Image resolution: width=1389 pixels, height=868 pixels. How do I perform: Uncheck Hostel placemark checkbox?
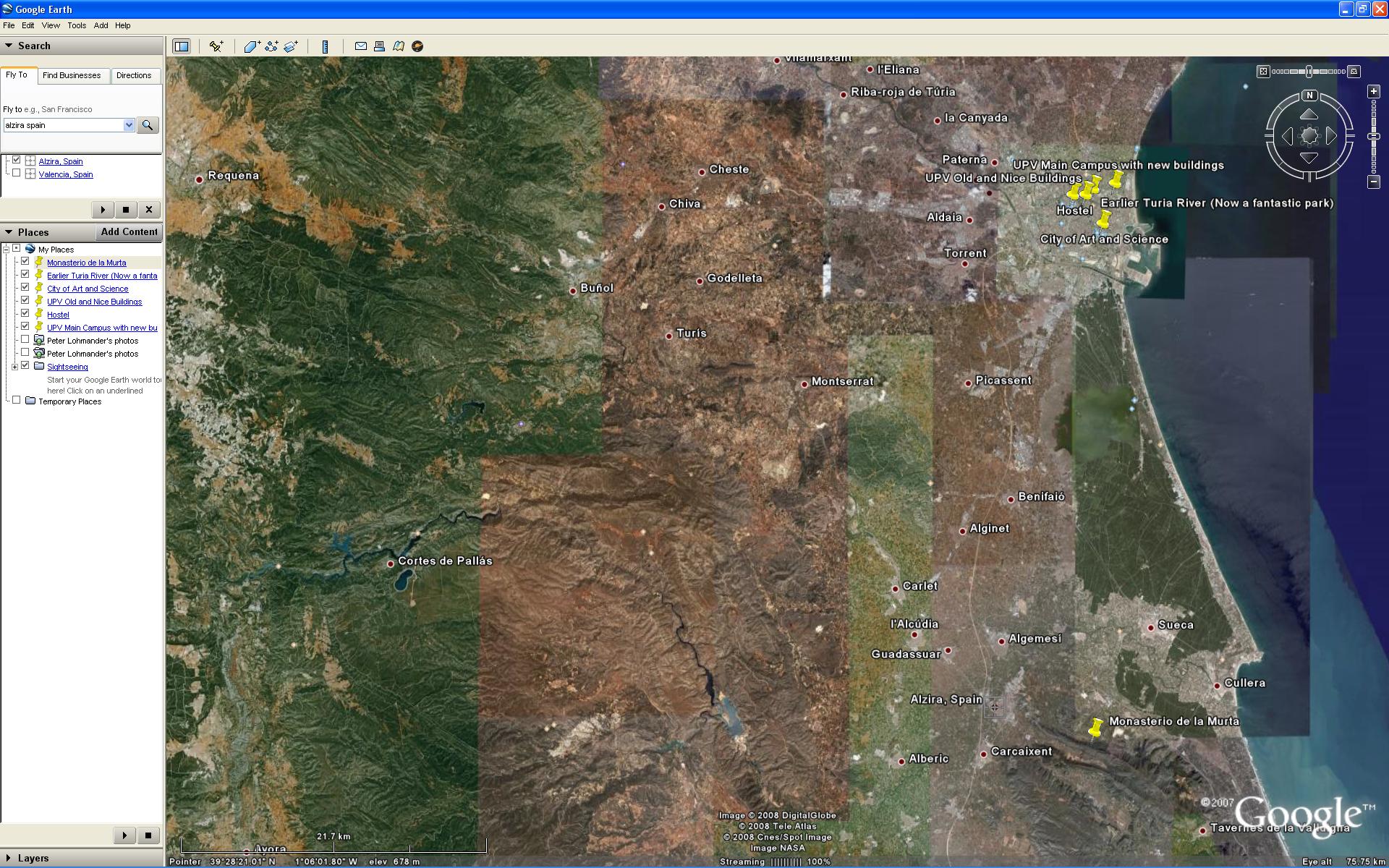coord(25,314)
